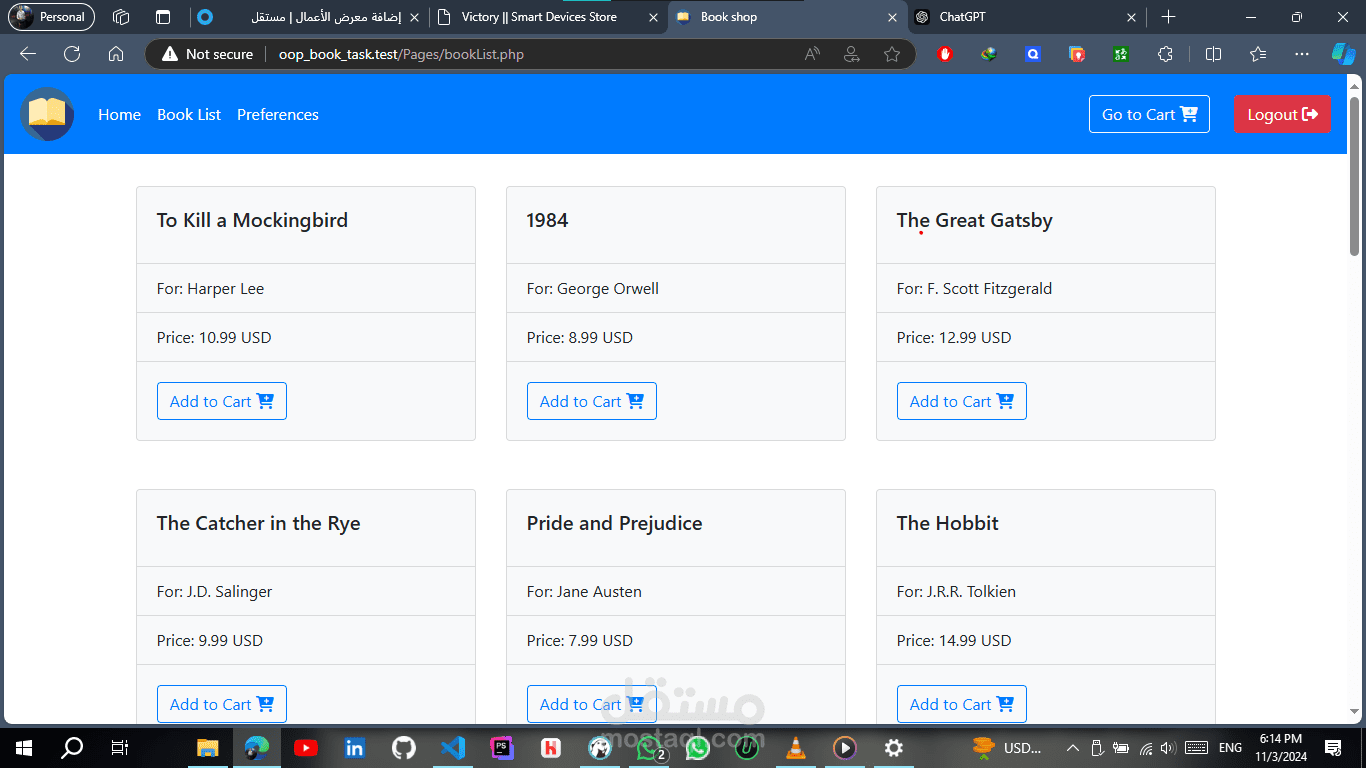
Task: Click the Read aloud icon
Action: pos(812,54)
